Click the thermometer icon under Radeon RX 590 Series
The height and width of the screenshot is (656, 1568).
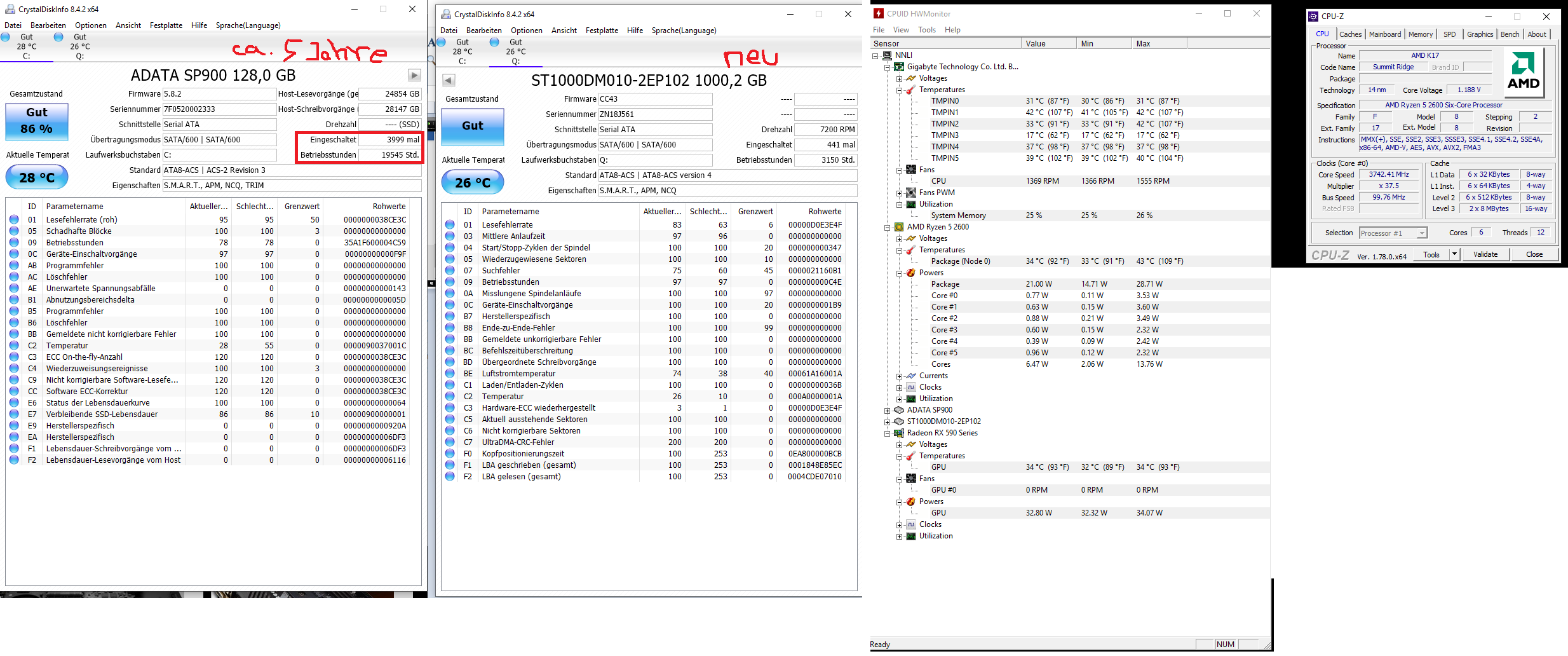tap(911, 456)
